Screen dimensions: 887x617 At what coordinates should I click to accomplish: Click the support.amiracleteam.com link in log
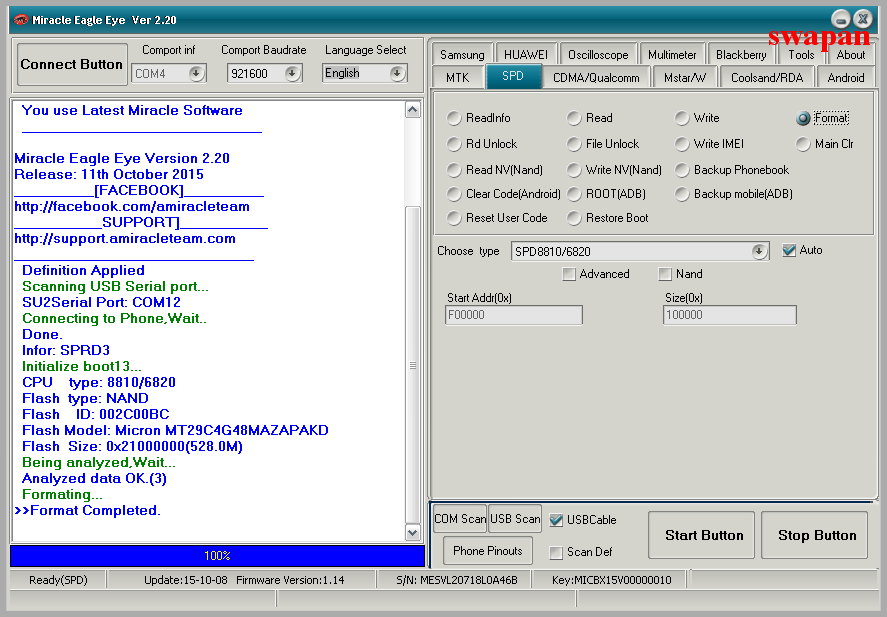coord(125,239)
